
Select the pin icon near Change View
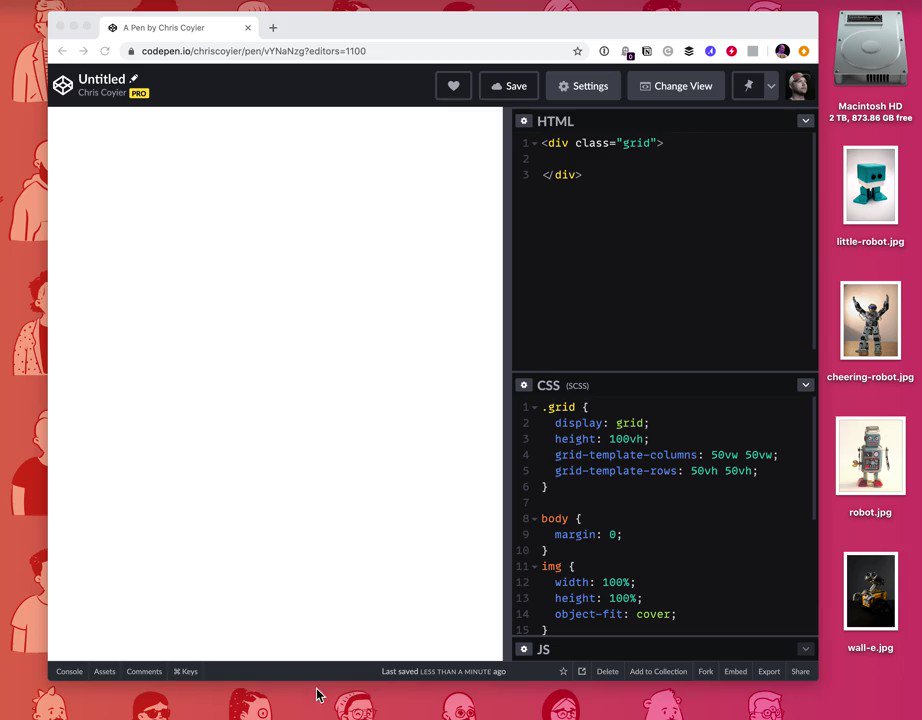tap(746, 85)
